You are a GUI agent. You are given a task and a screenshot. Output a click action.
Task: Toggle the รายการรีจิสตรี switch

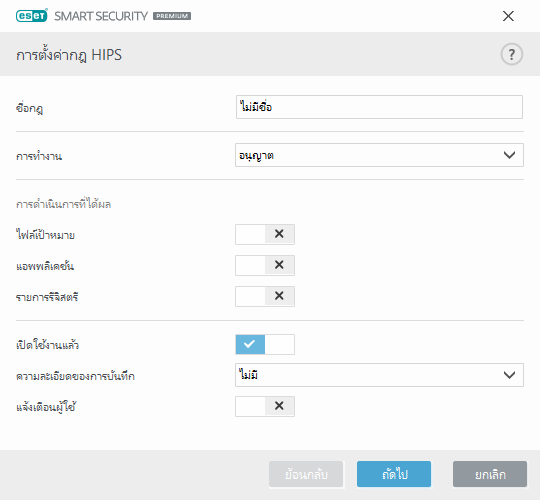(265, 296)
